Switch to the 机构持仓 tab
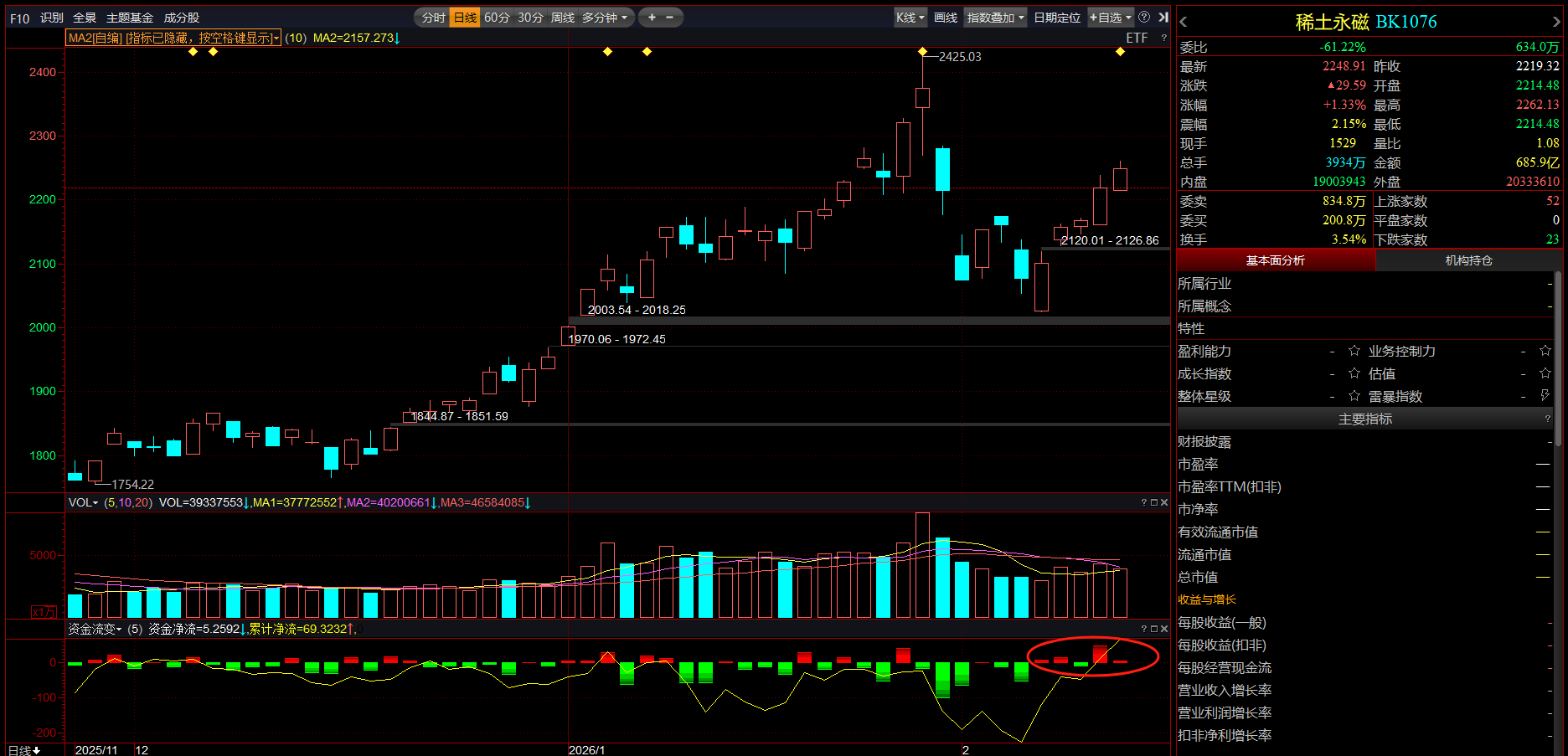1568x756 pixels. point(1468,260)
